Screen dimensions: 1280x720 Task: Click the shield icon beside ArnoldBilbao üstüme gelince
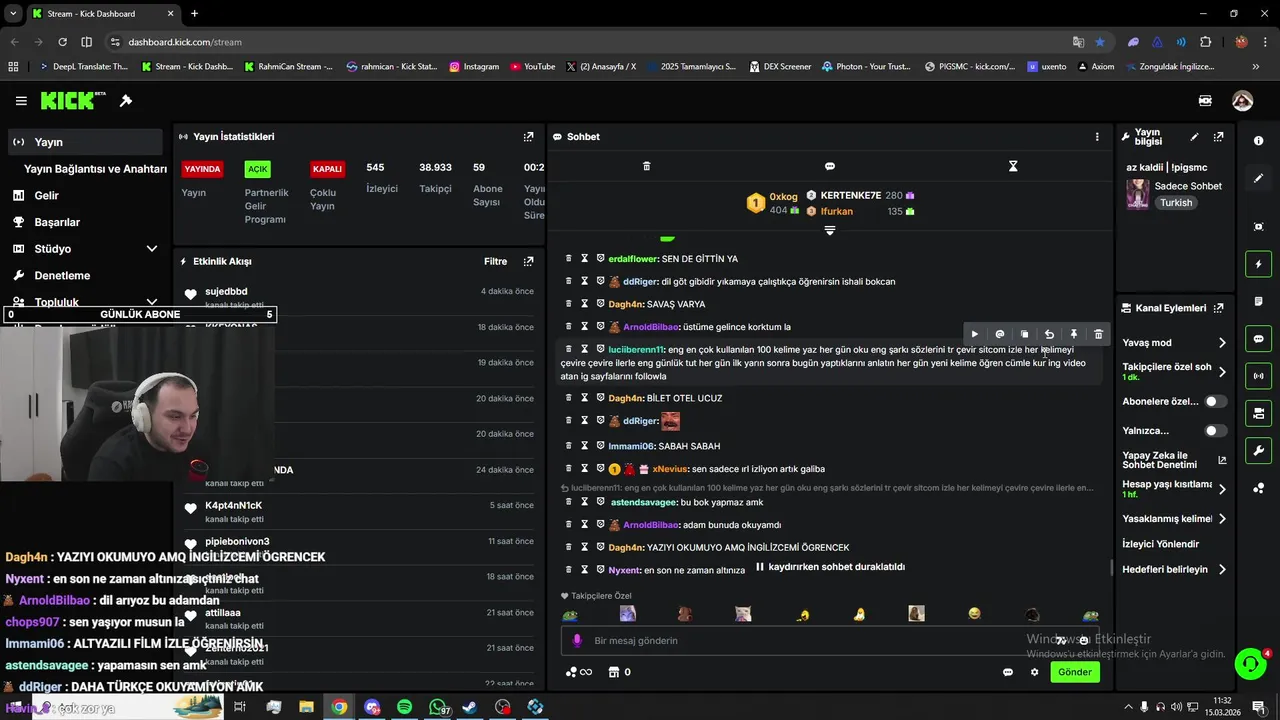(600, 327)
